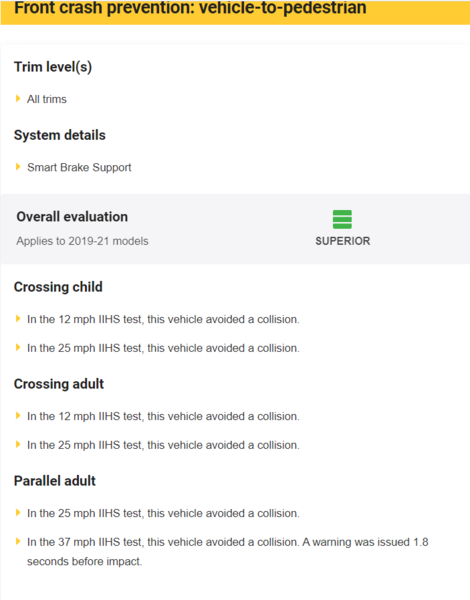The width and height of the screenshot is (470, 600).
Task: Click bullet arrow of Parallel adult 25 mph result
Action: pyautogui.click(x=18, y=513)
